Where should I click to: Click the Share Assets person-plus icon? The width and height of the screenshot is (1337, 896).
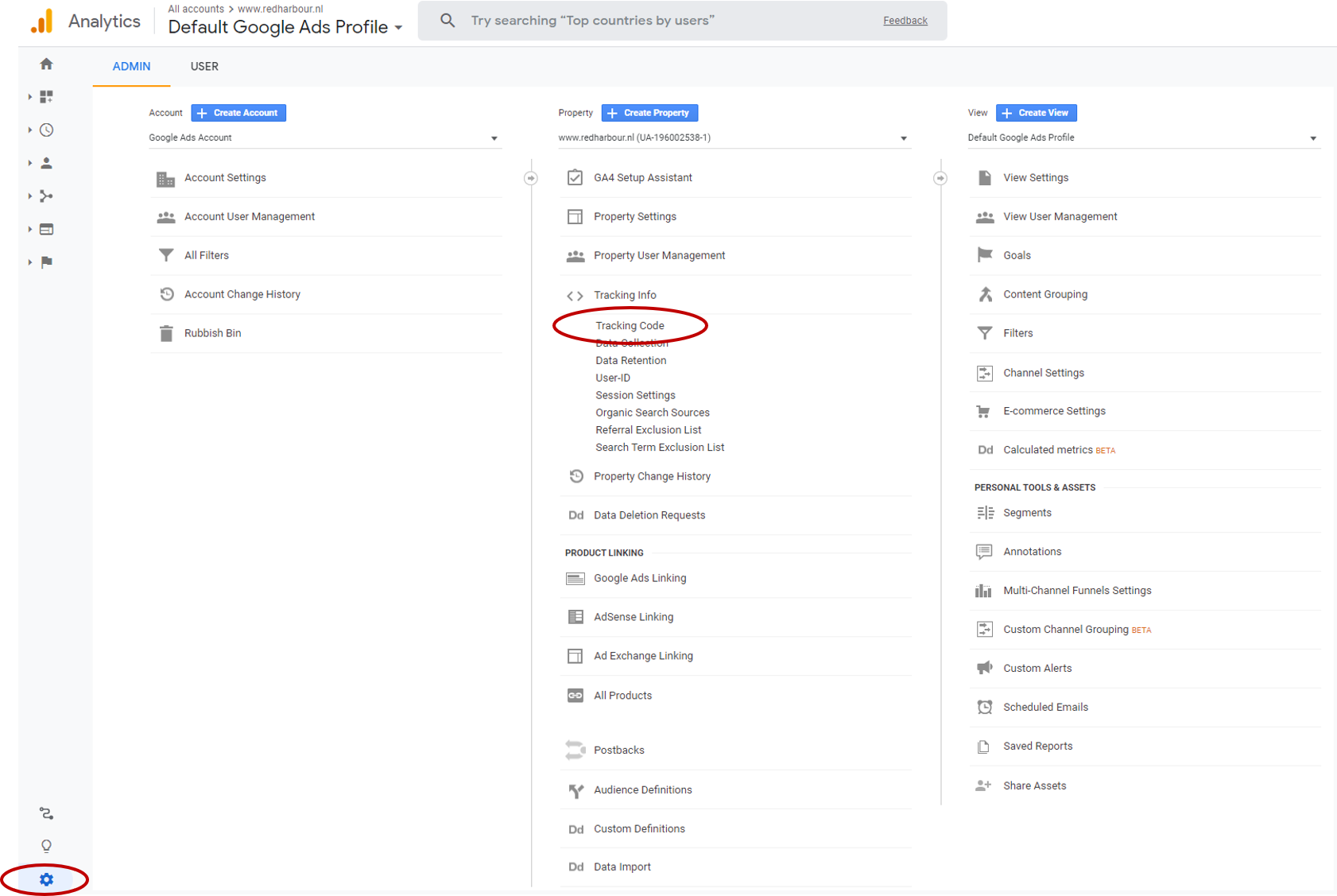click(984, 785)
